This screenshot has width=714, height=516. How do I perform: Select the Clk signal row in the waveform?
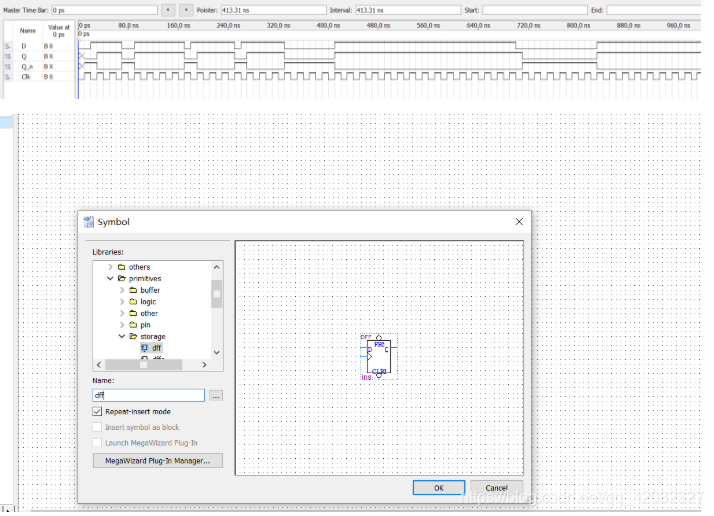[x=39, y=77]
